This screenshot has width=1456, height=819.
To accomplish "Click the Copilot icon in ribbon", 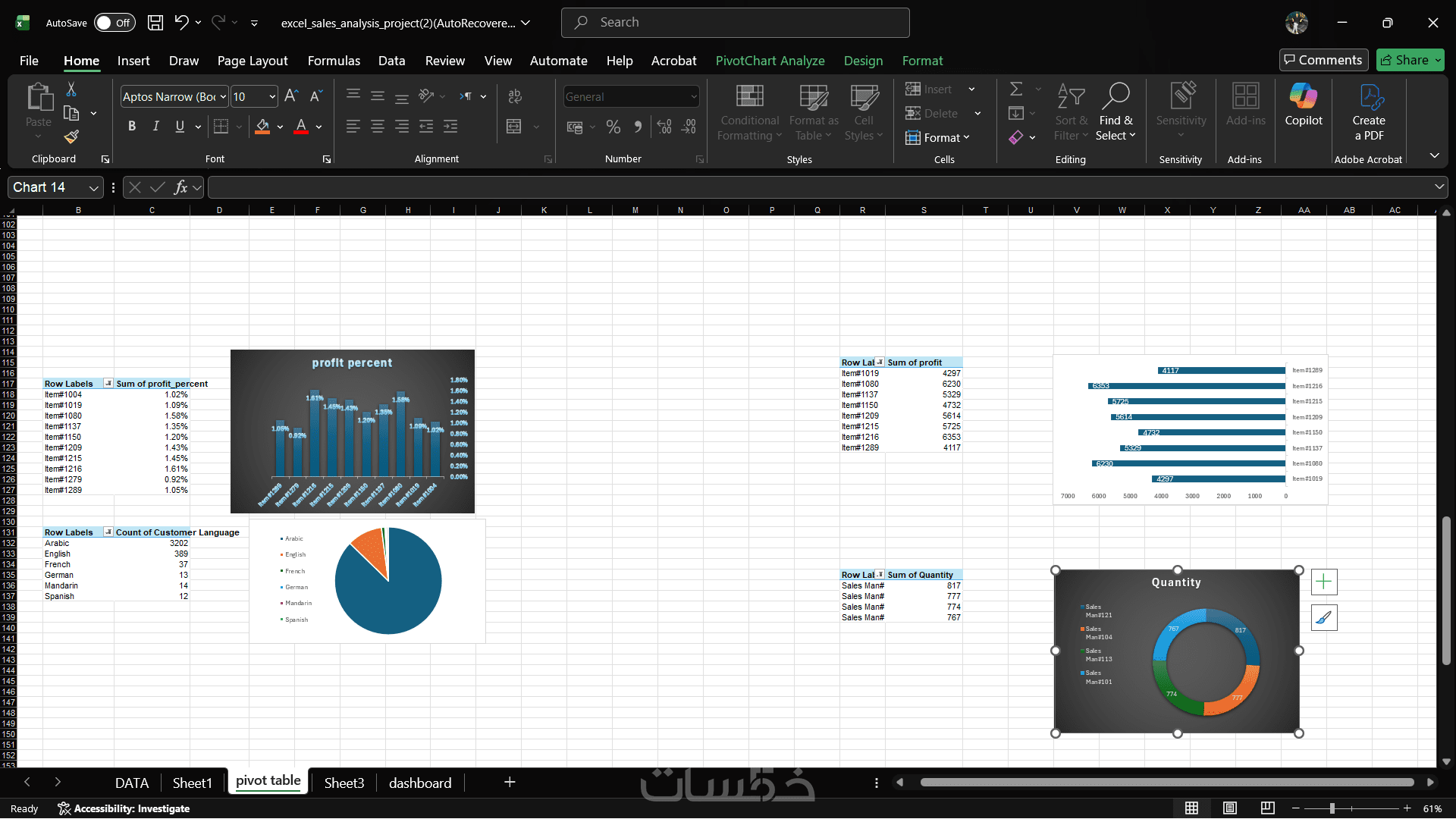I will click(1303, 105).
